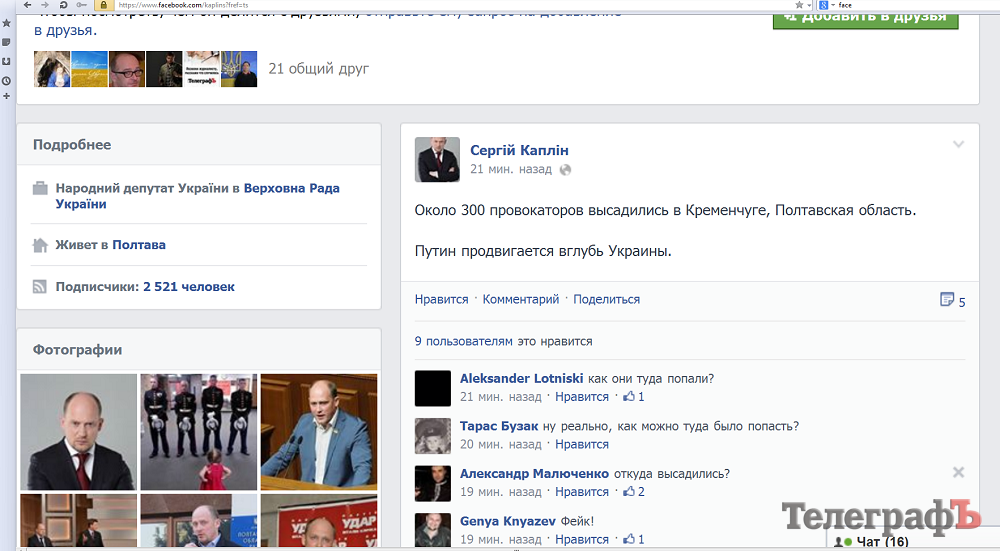Like the post via 'Нравится' link

(441, 299)
